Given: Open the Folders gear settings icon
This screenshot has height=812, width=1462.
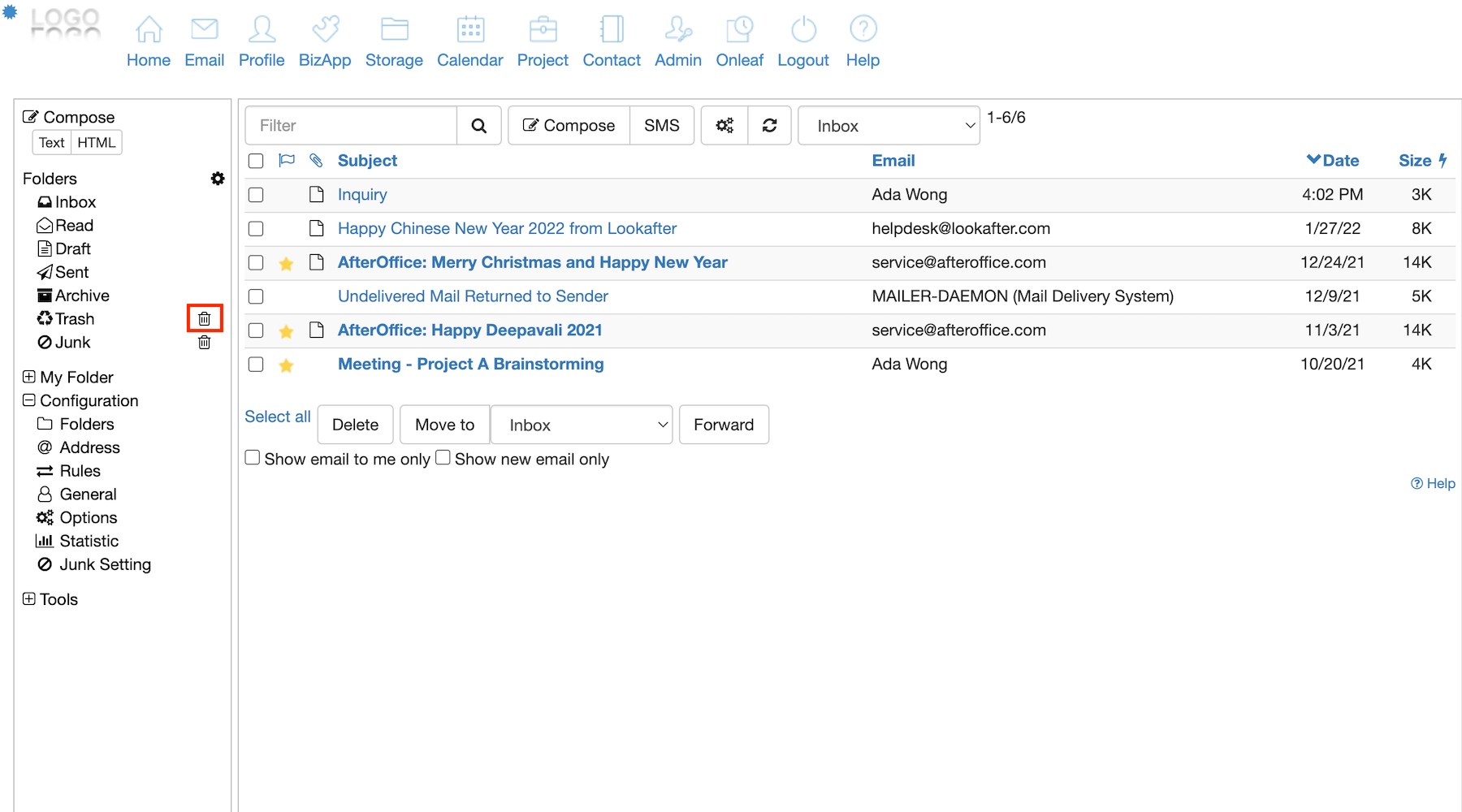Looking at the screenshot, I should click(218, 179).
